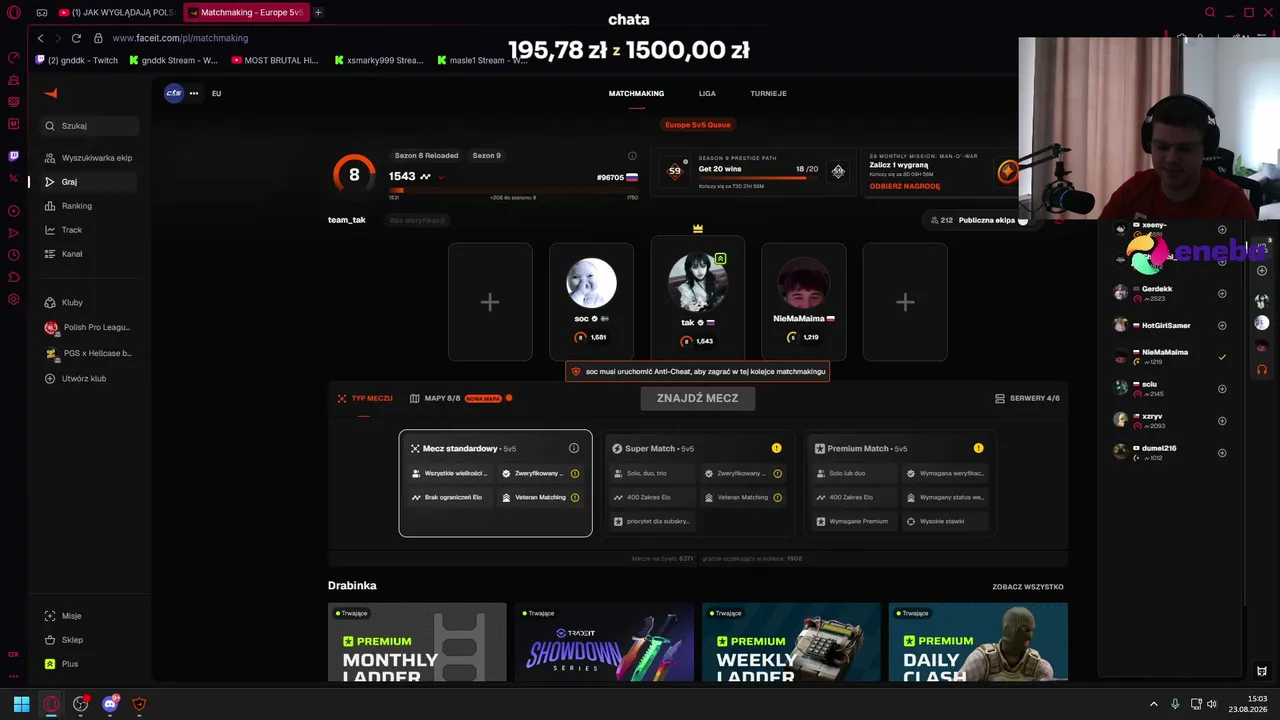
Task: Click the Europe 5v5 Queue badge
Action: (698, 125)
